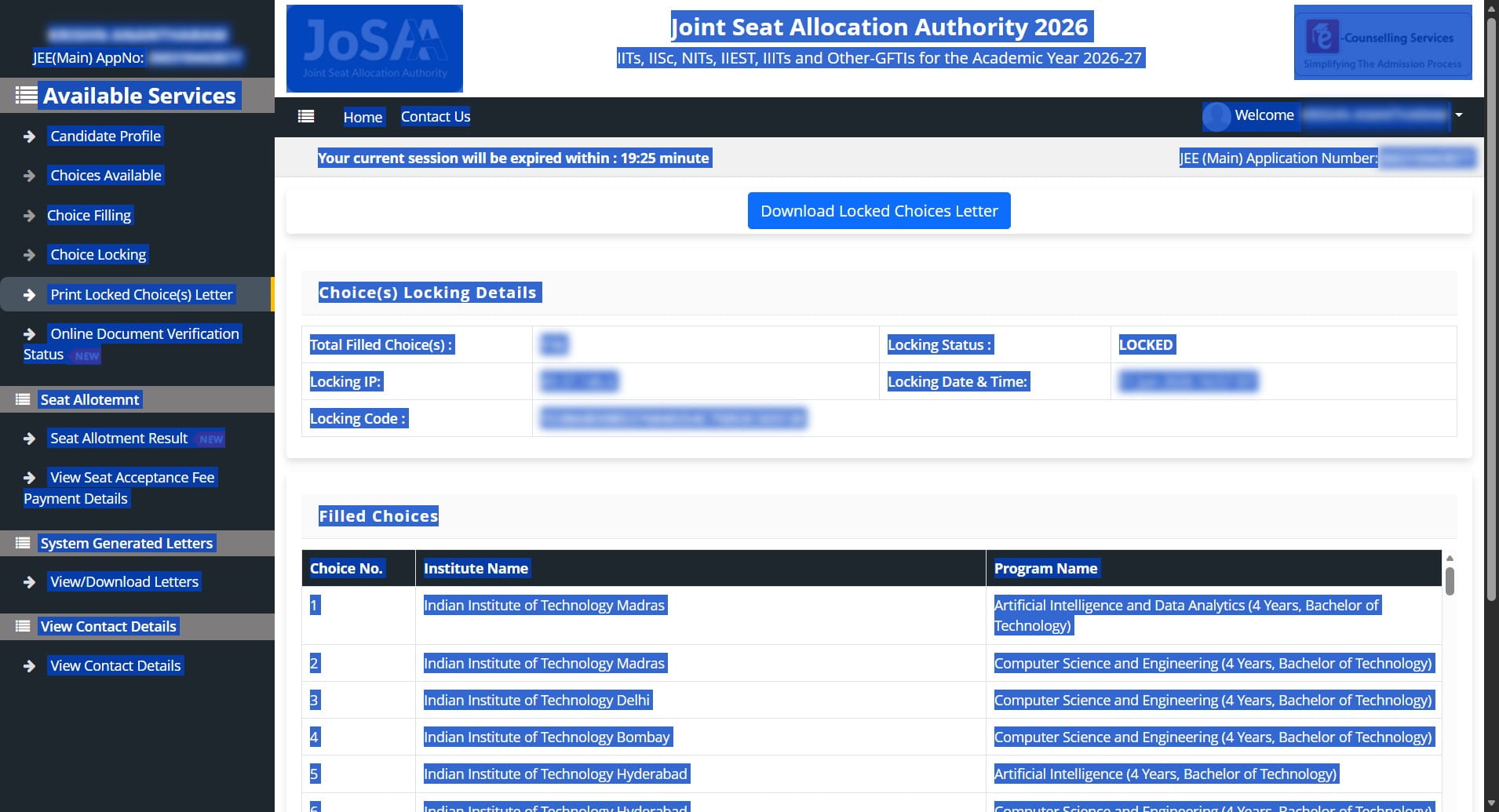Click the list icon beside View Contact Details header

[x=23, y=626]
